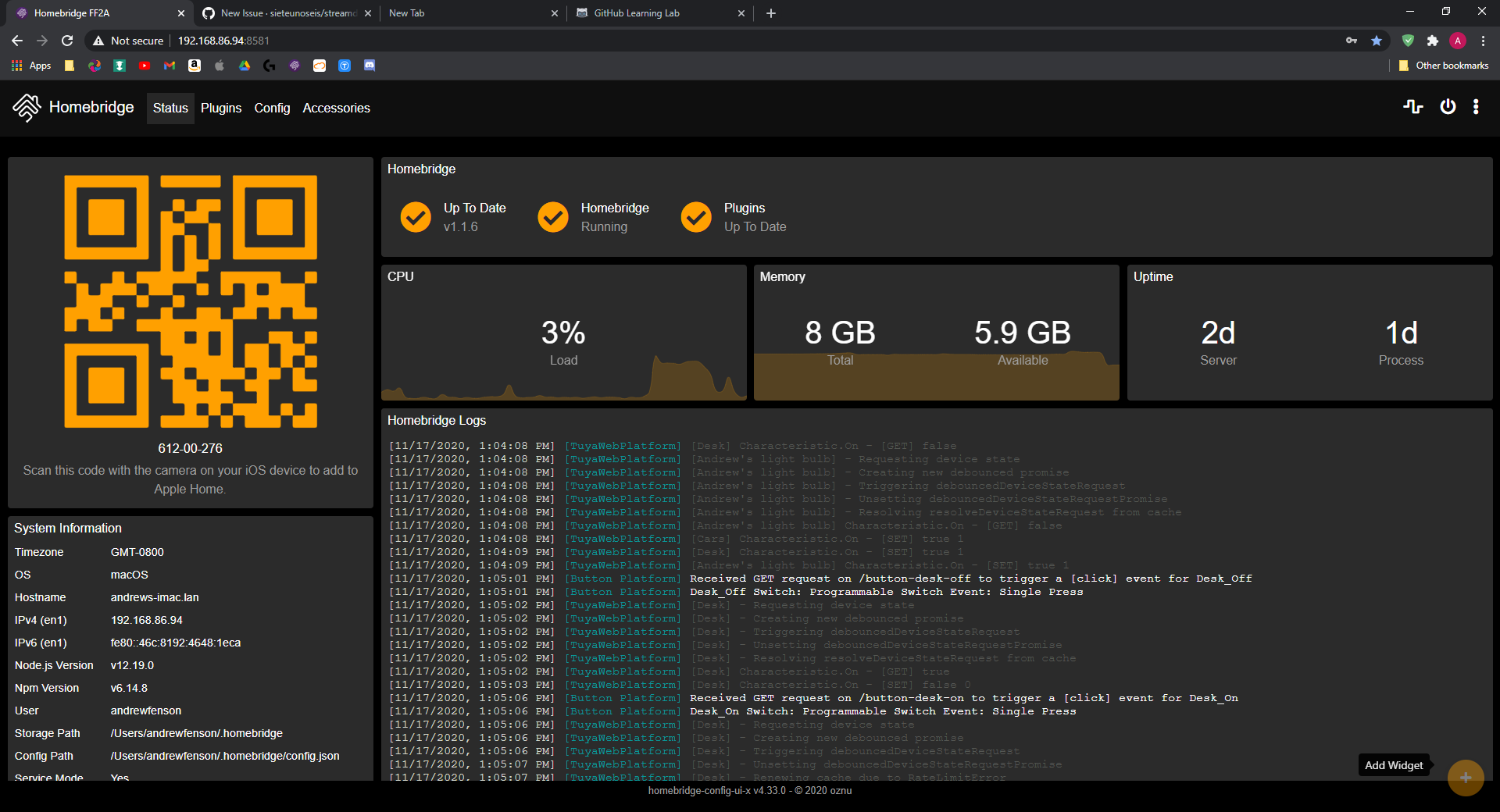The height and width of the screenshot is (812, 1500).
Task: Click the Homebridge Running status checkmark
Action: pyautogui.click(x=553, y=217)
